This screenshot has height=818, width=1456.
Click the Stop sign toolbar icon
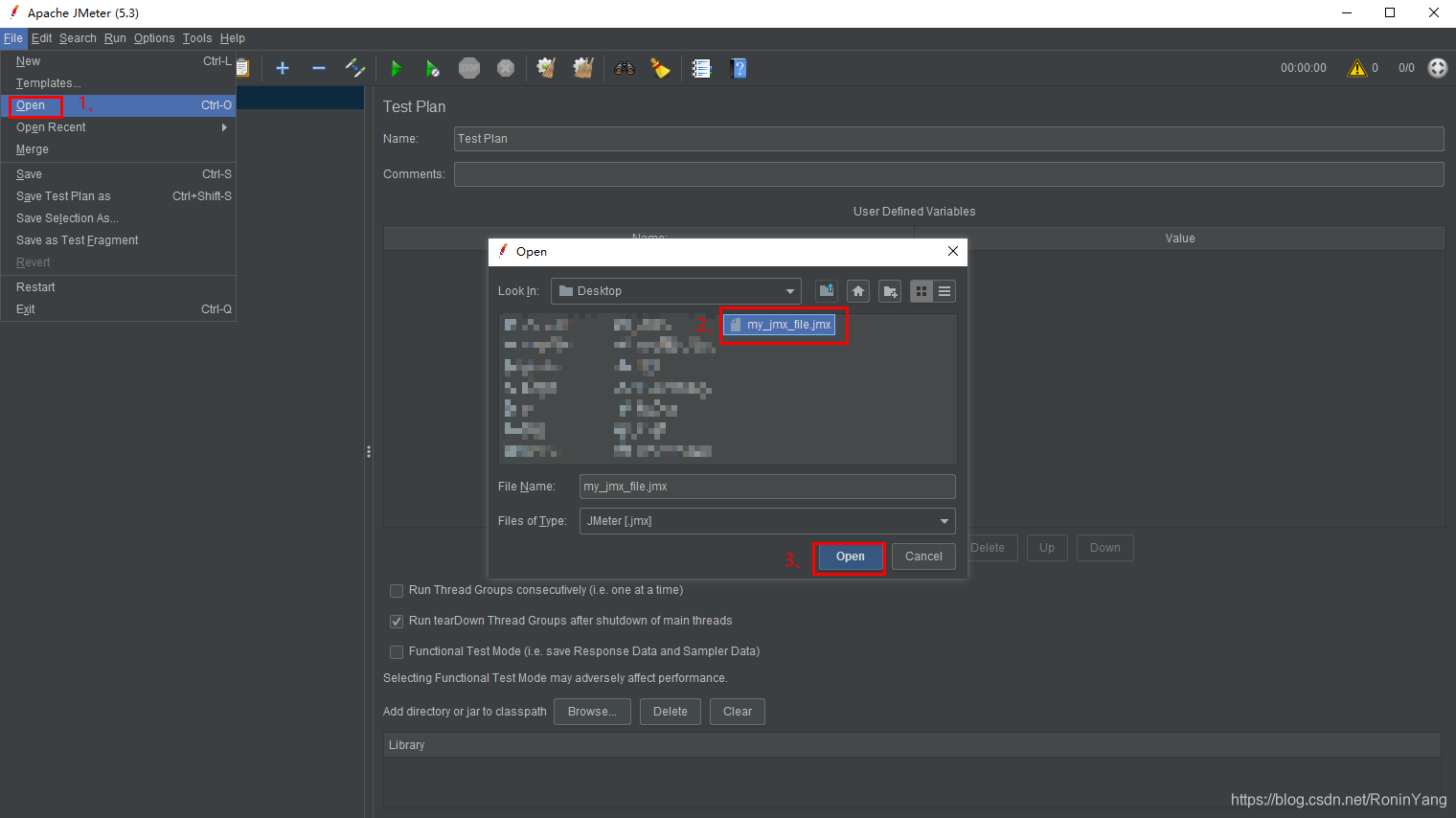pyautogui.click(x=469, y=68)
